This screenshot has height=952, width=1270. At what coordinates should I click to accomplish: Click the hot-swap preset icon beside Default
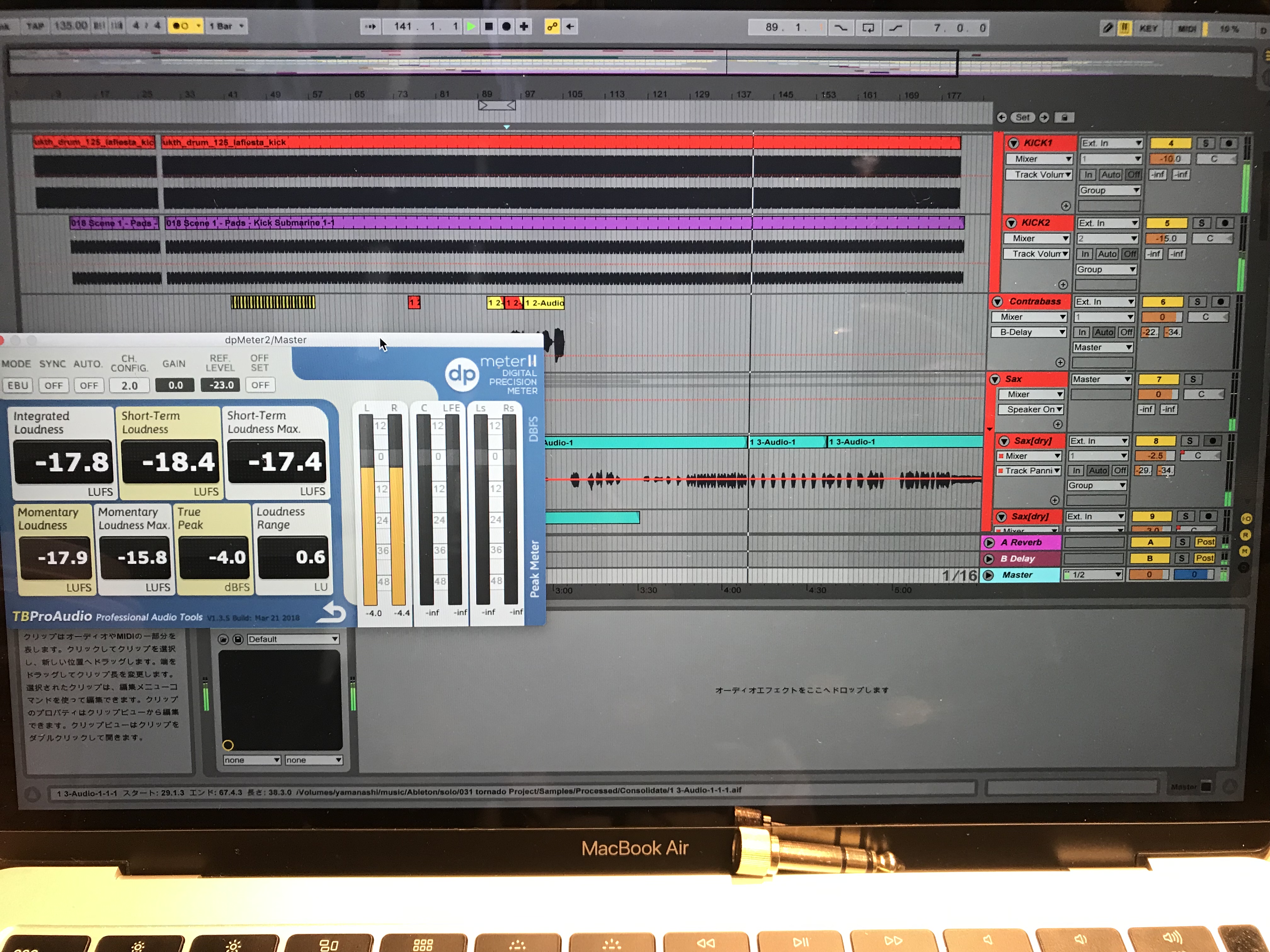pyautogui.click(x=223, y=639)
